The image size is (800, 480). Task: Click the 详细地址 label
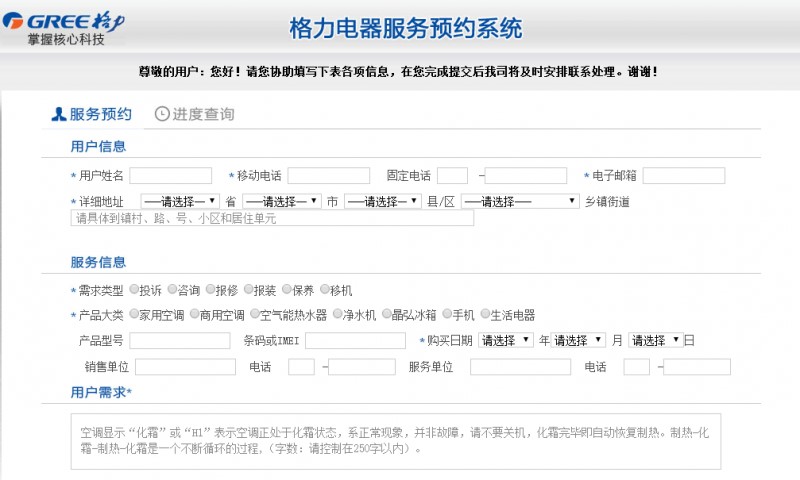pos(101,201)
